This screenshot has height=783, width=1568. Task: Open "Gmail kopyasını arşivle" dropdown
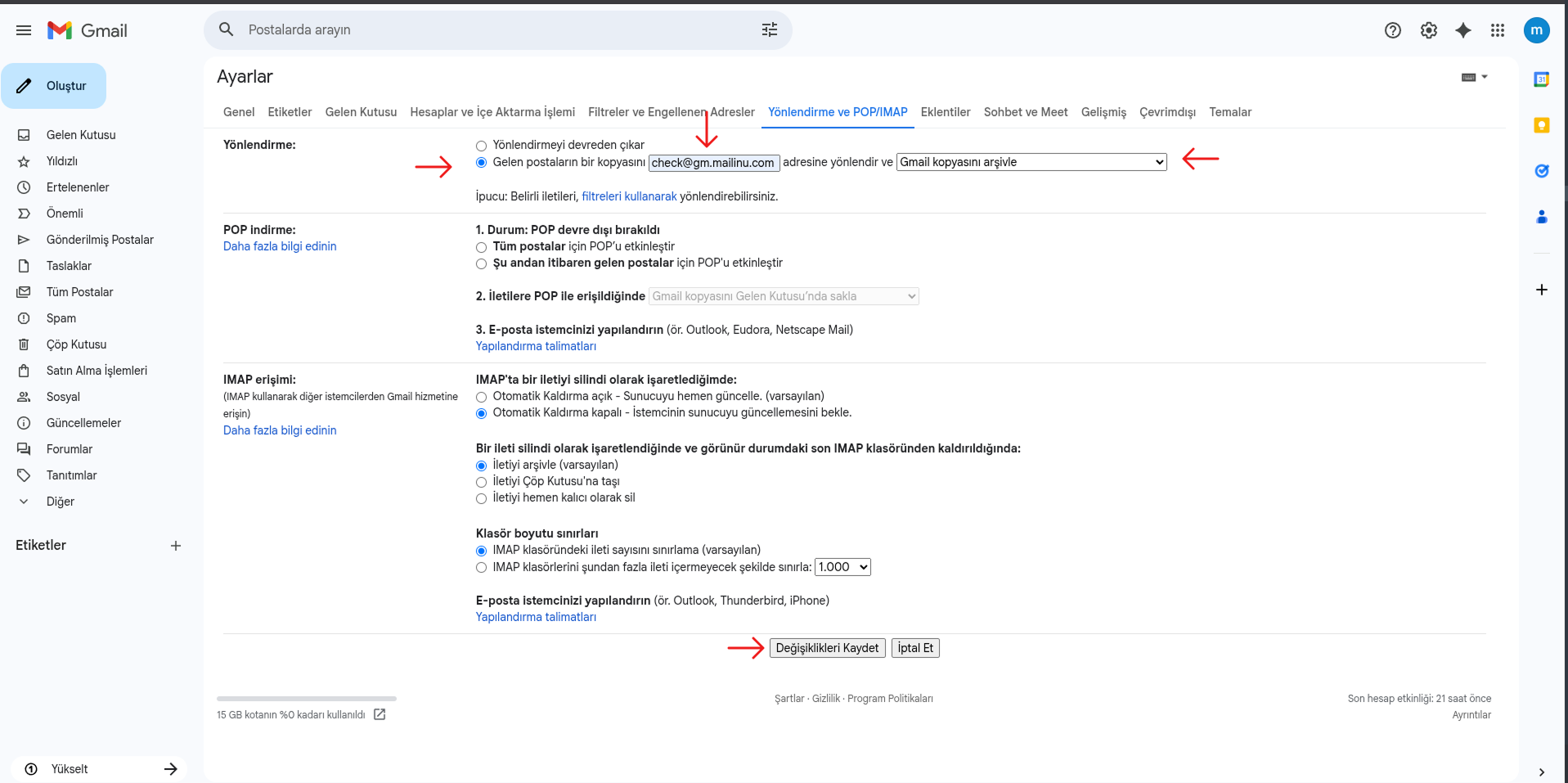coord(1031,162)
